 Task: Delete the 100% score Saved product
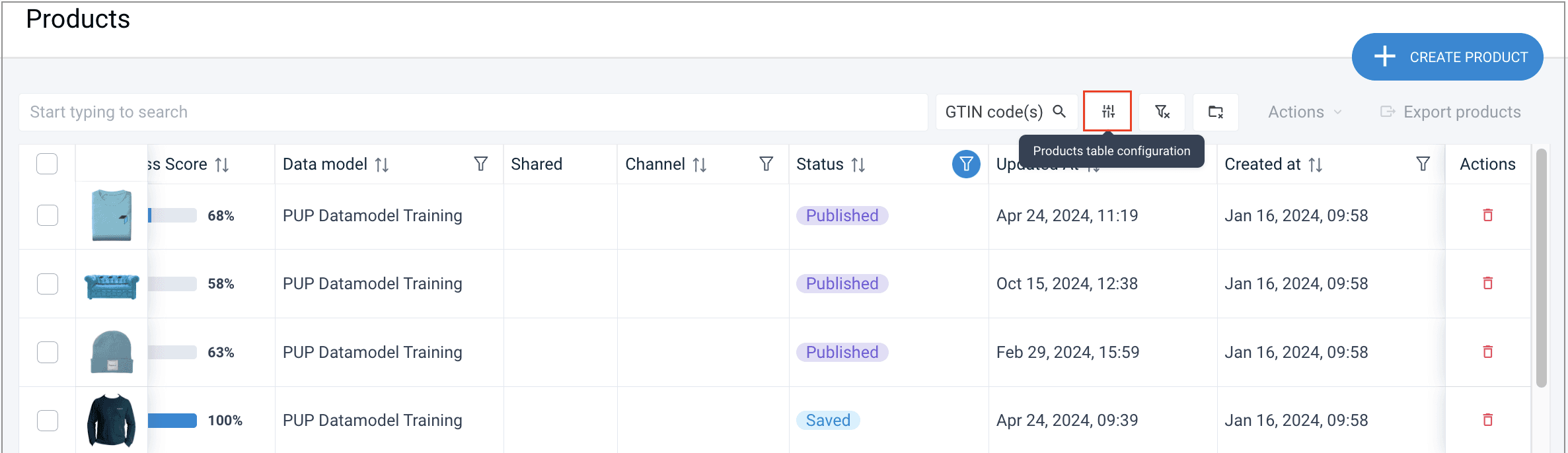(1487, 420)
